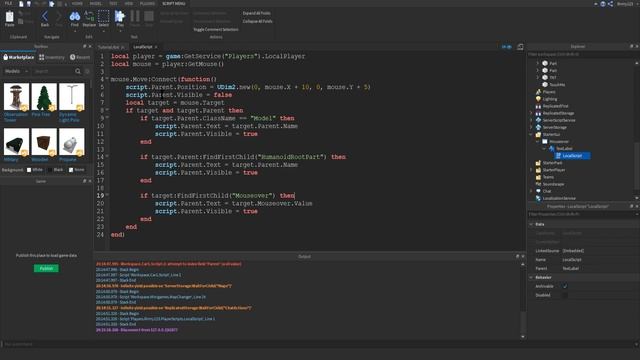Click the command bar input at bottom
Screen dimensions: 640x360
pos(318,344)
